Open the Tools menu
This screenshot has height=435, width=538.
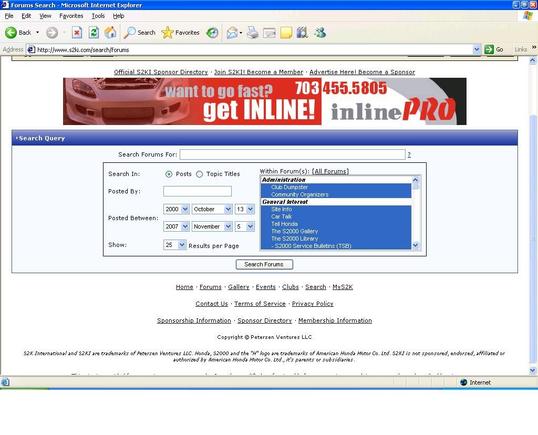click(x=98, y=16)
